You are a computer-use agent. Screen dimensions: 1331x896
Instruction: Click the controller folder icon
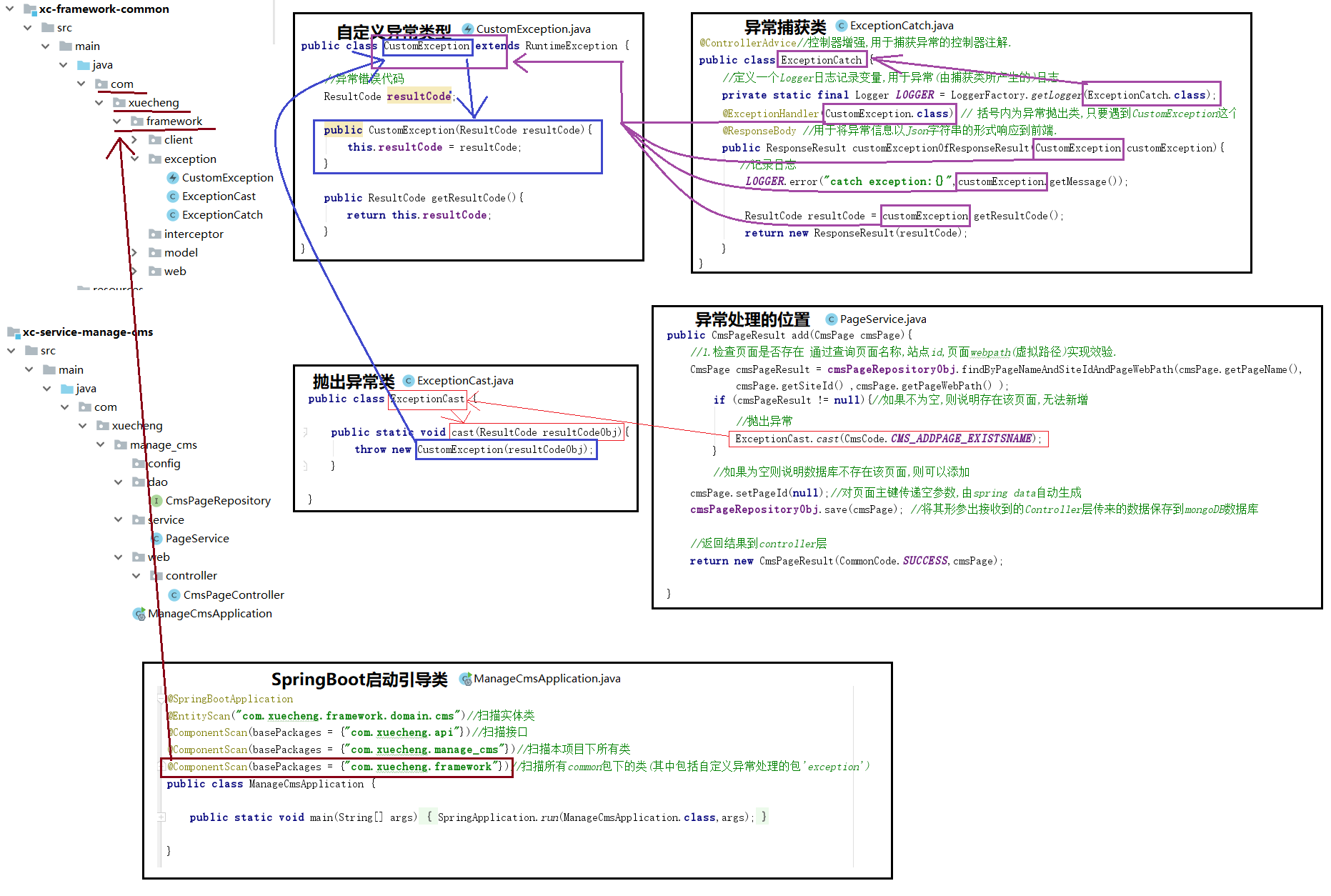(157, 576)
